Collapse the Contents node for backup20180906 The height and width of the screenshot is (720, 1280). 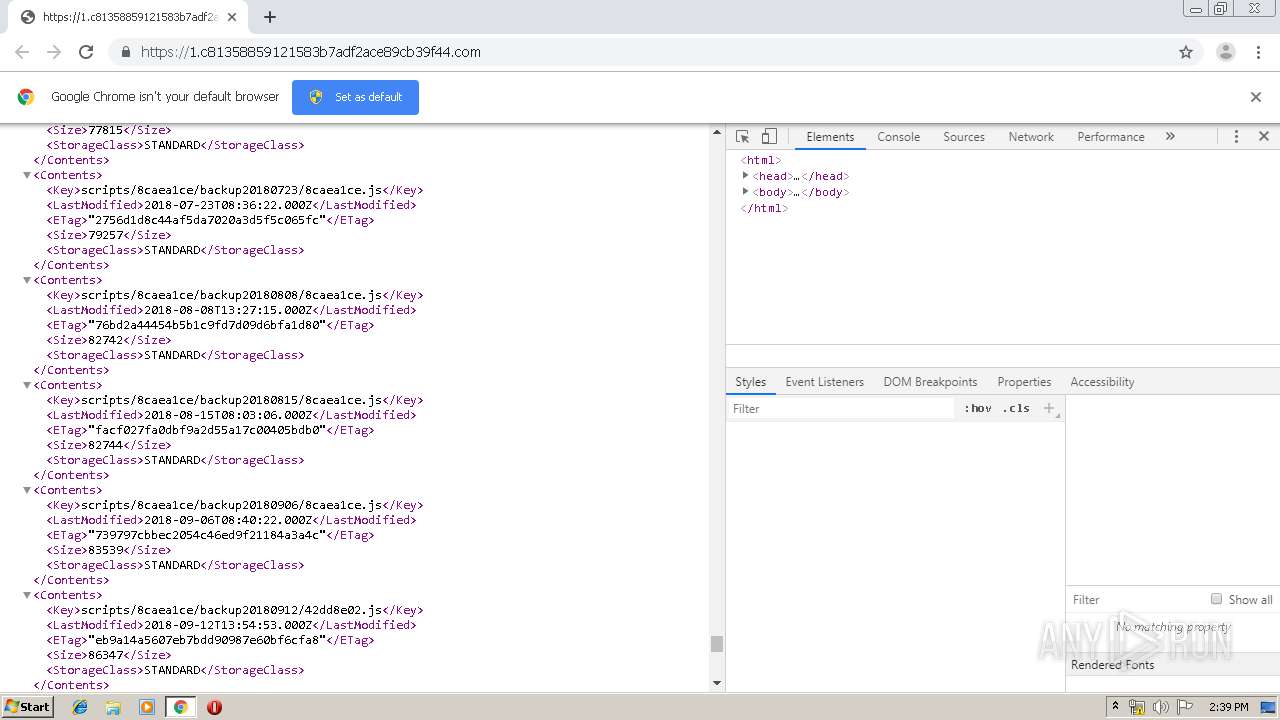point(27,490)
